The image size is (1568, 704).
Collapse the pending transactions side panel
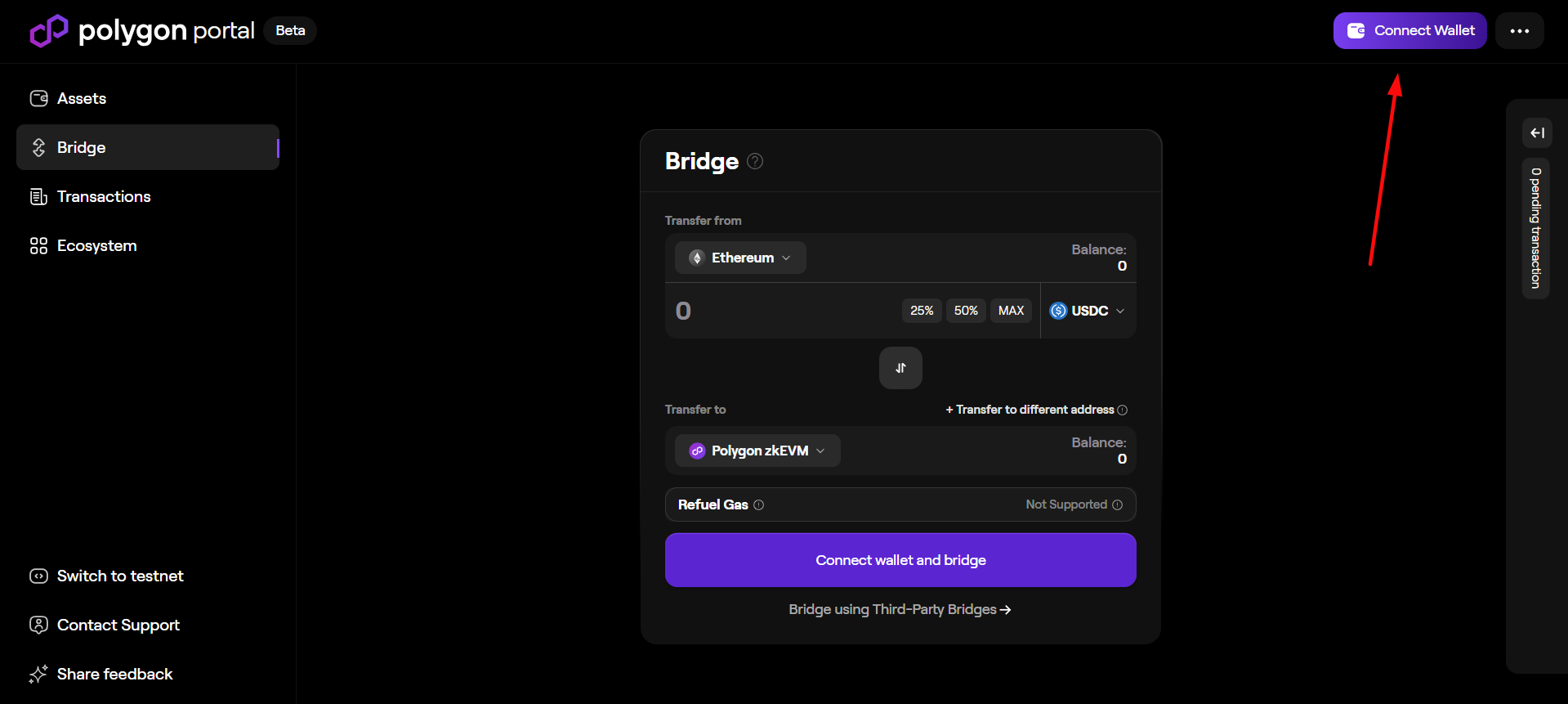click(1537, 133)
